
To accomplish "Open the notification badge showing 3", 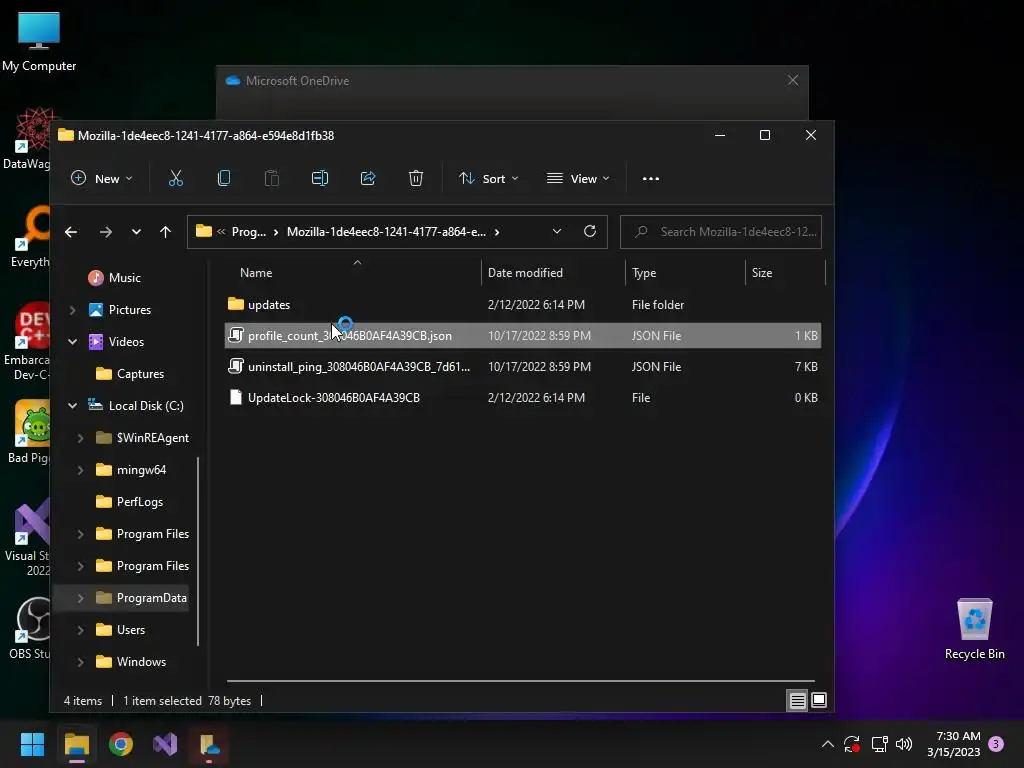I will click(996, 744).
